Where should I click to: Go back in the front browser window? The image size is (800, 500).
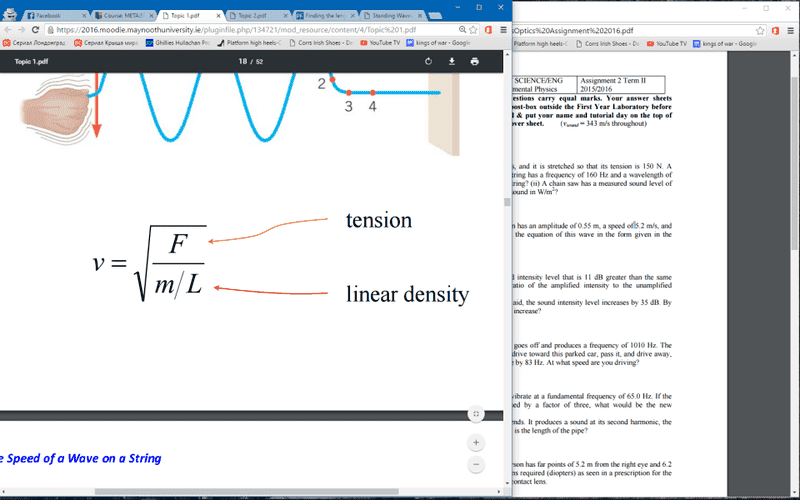tap(7, 30)
